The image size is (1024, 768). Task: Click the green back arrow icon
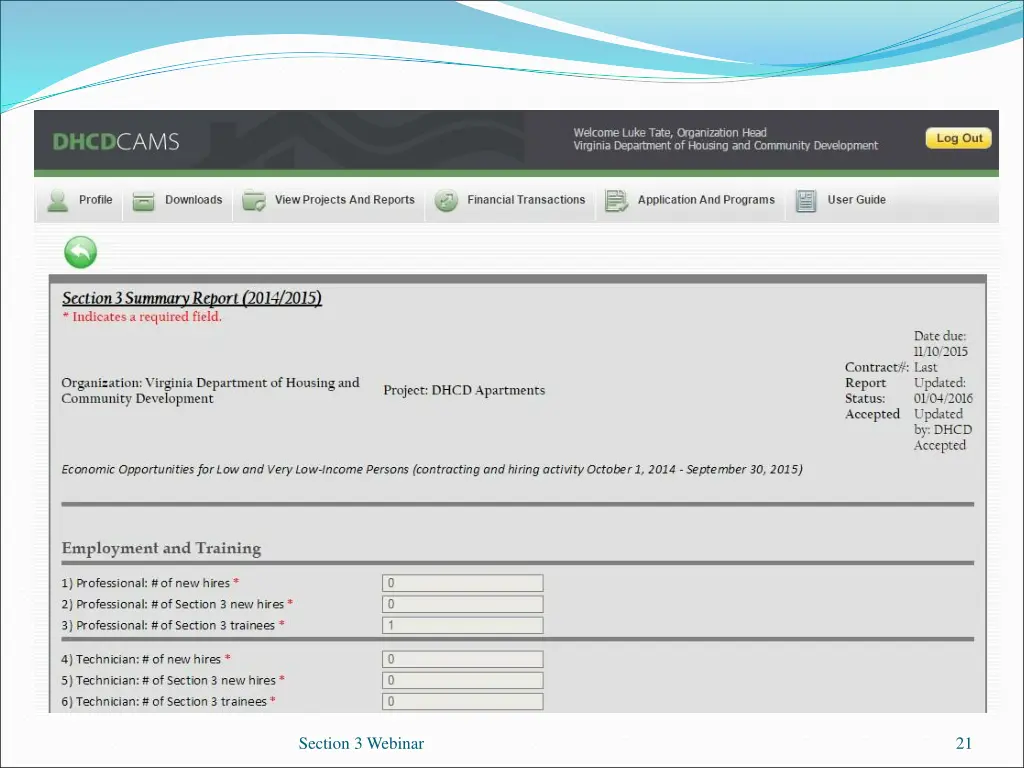click(80, 252)
